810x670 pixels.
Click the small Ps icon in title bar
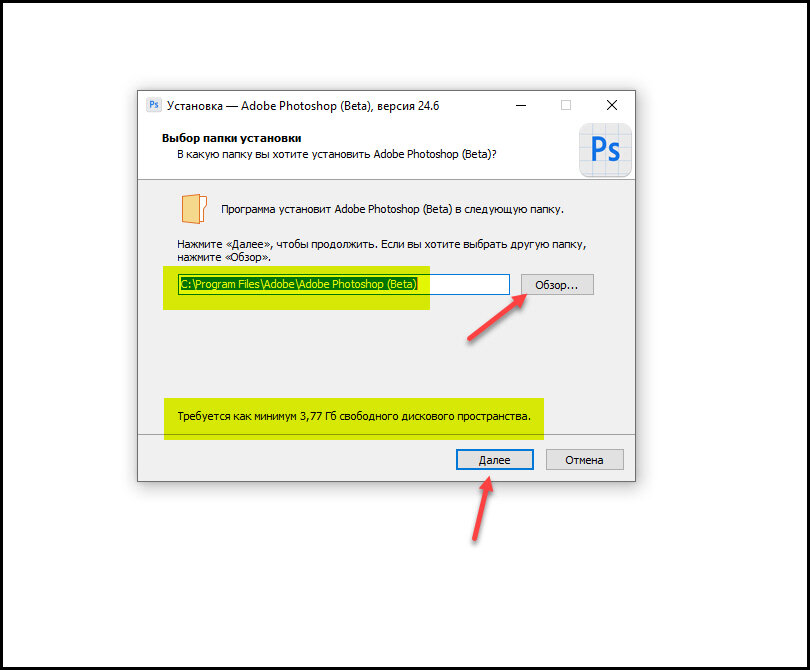154,105
